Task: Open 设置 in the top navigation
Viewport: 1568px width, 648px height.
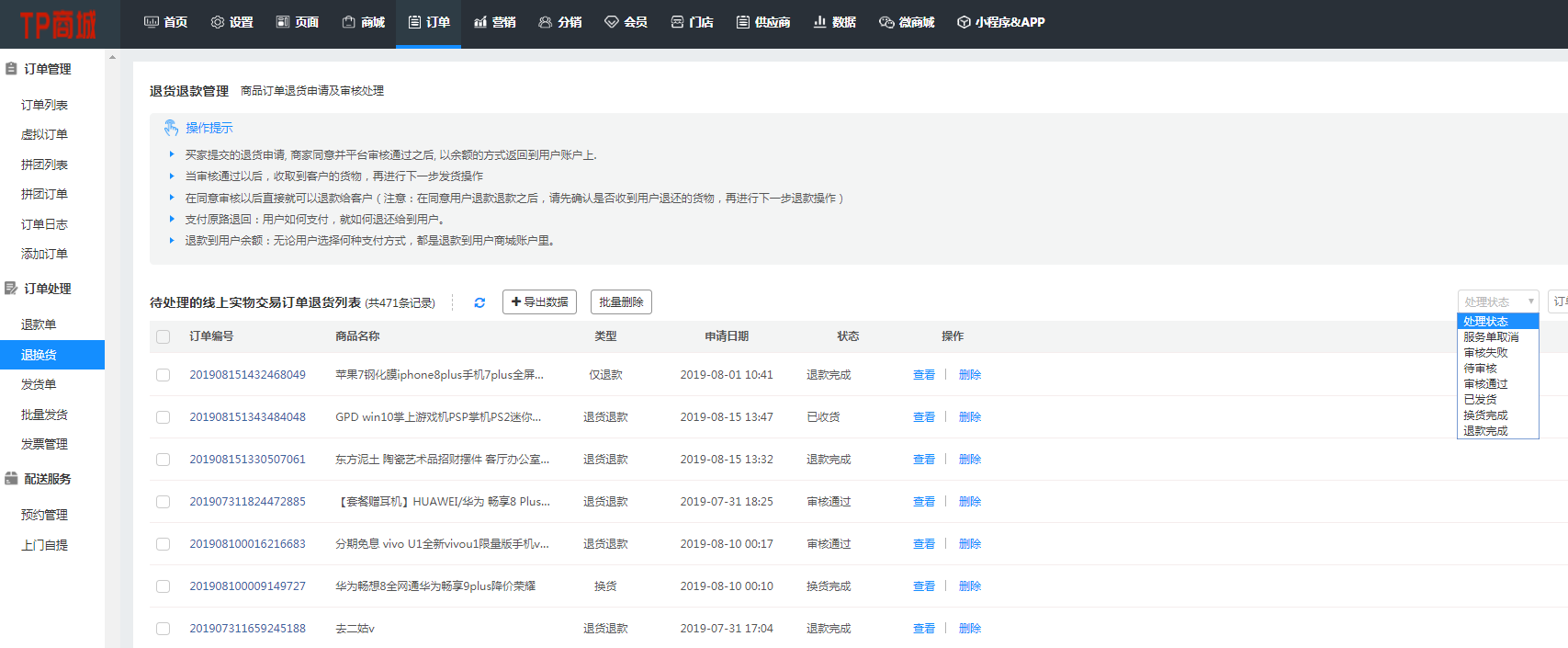Action: tap(231, 22)
